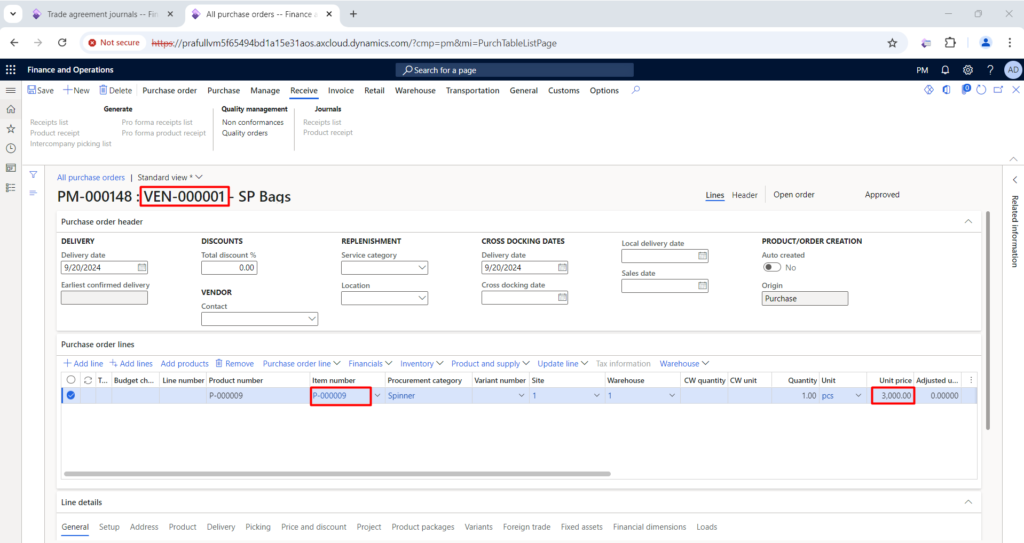Viewport: 1024px width, 543px height.
Task: Open the Office integration icon
Action: click(946, 90)
